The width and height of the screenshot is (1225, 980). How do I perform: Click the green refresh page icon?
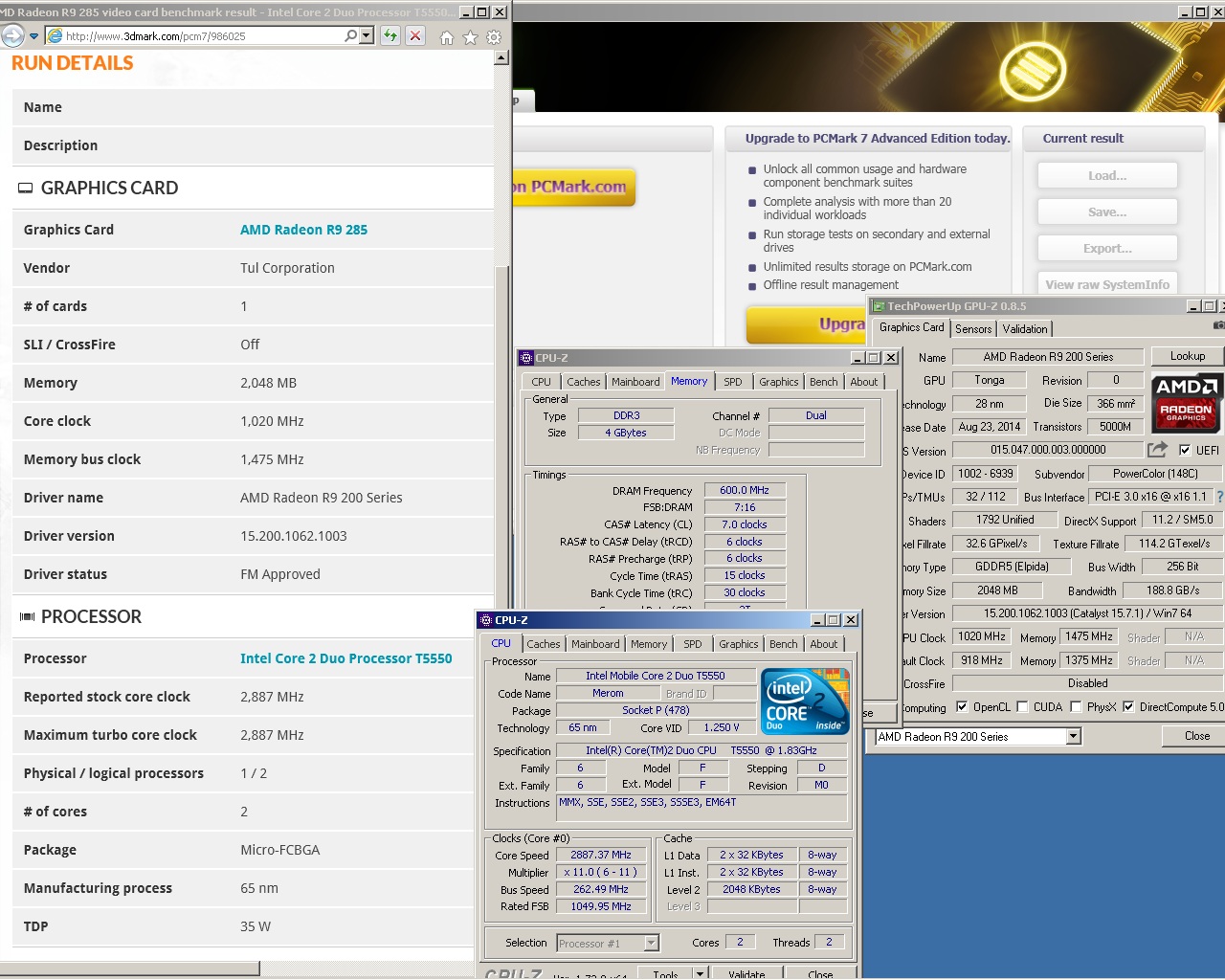pyautogui.click(x=390, y=35)
